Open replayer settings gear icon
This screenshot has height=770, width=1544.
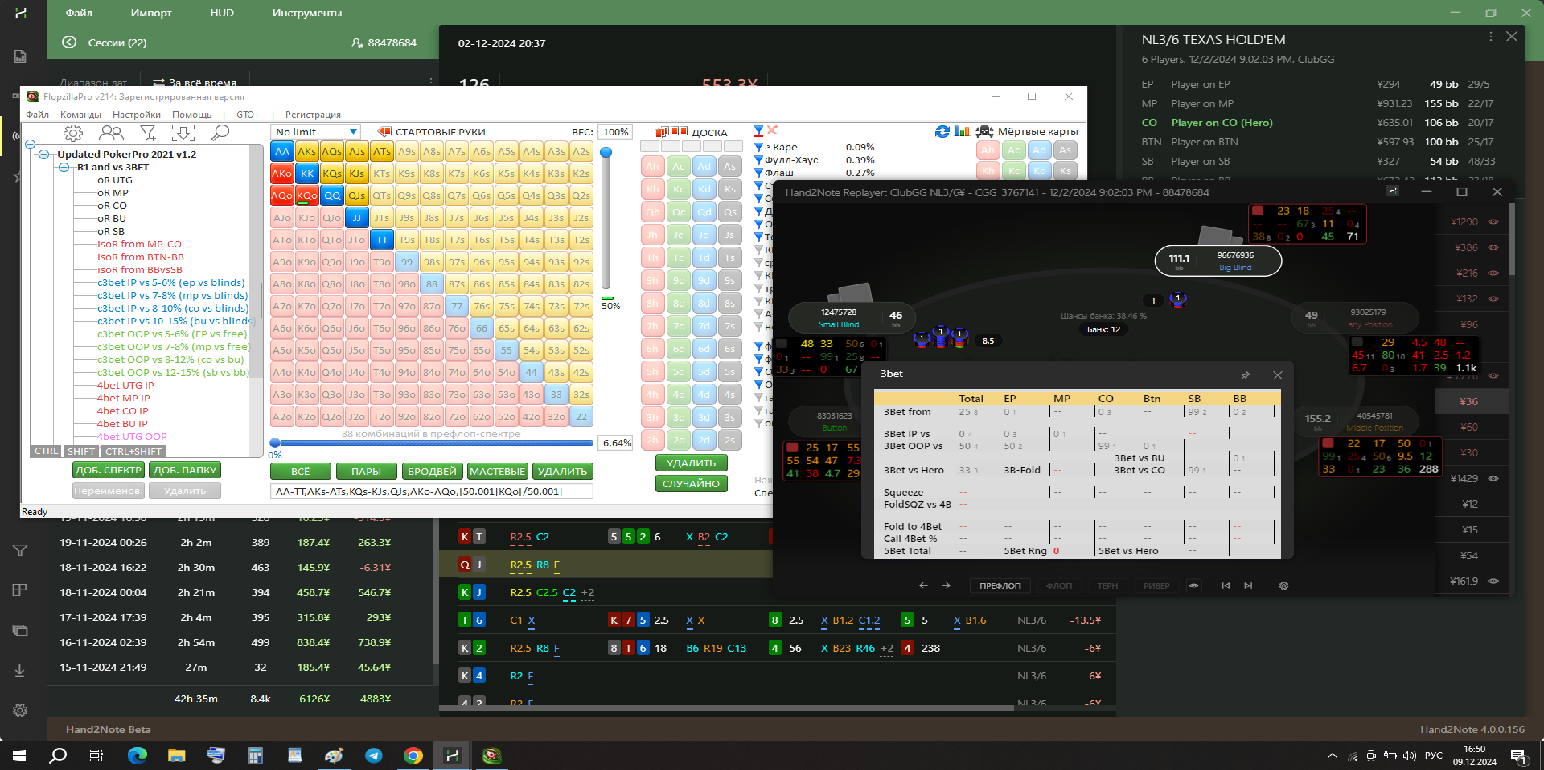click(x=1284, y=586)
